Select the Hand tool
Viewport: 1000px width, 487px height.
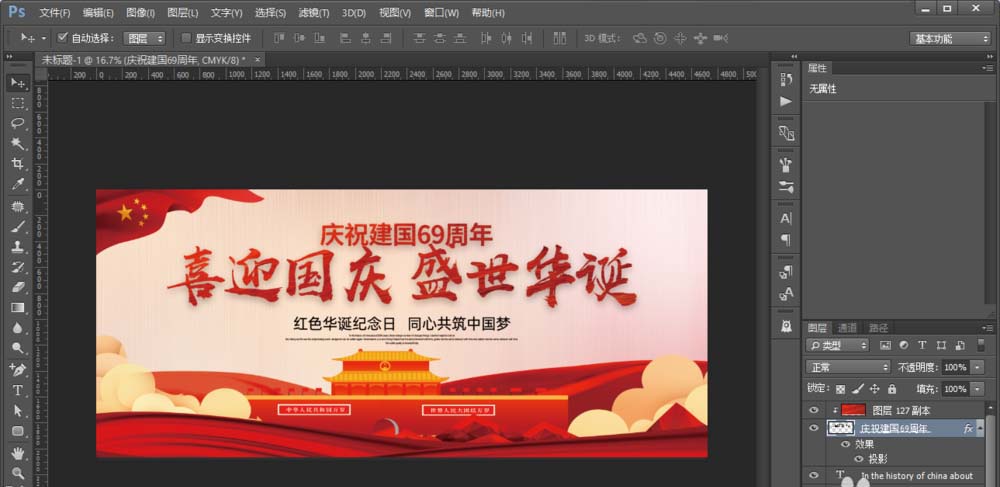coord(18,453)
